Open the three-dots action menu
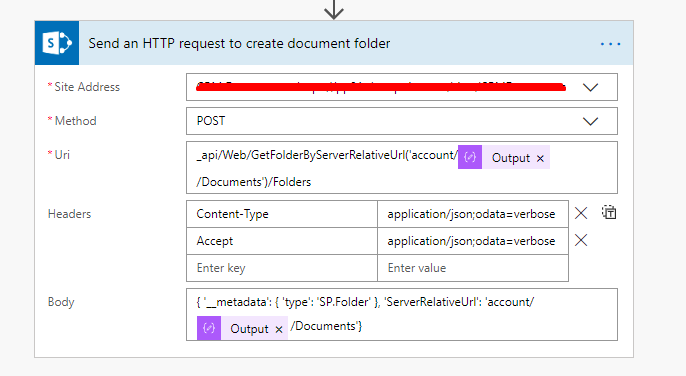This screenshot has height=376, width=686. pyautogui.click(x=610, y=44)
